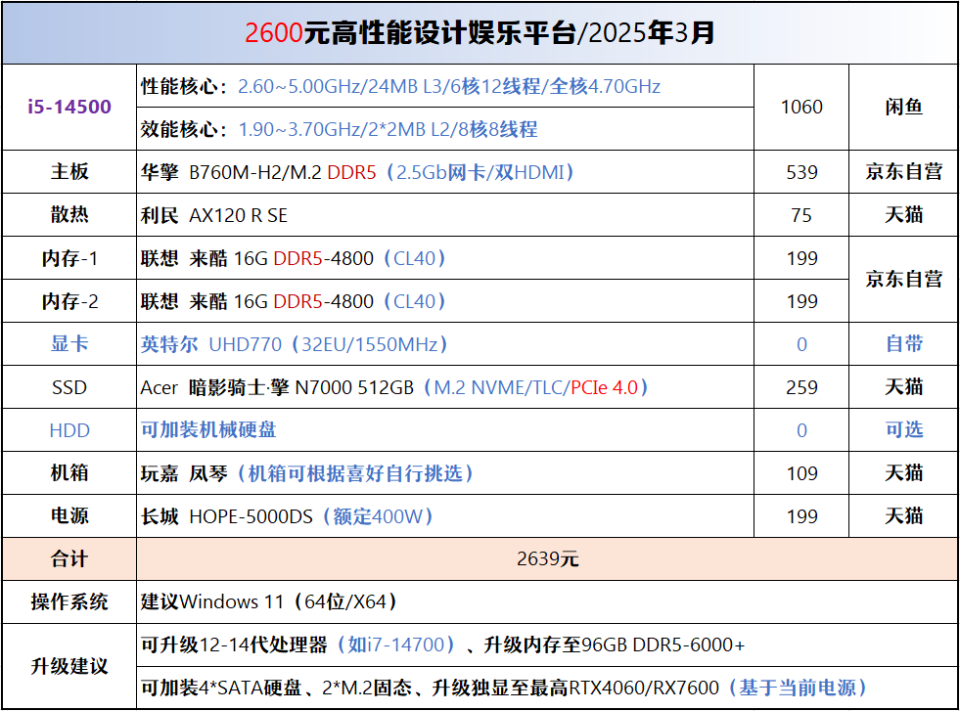This screenshot has width=960, height=711.
Task: Select the "显卡" row label
Action: [69, 344]
